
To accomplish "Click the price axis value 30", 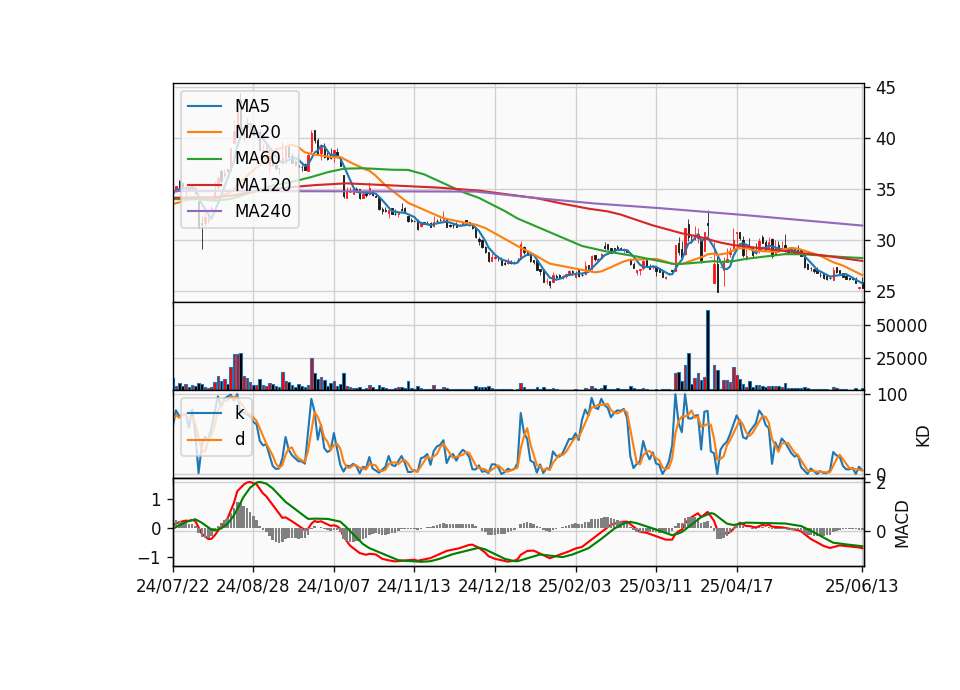I will (885, 241).
